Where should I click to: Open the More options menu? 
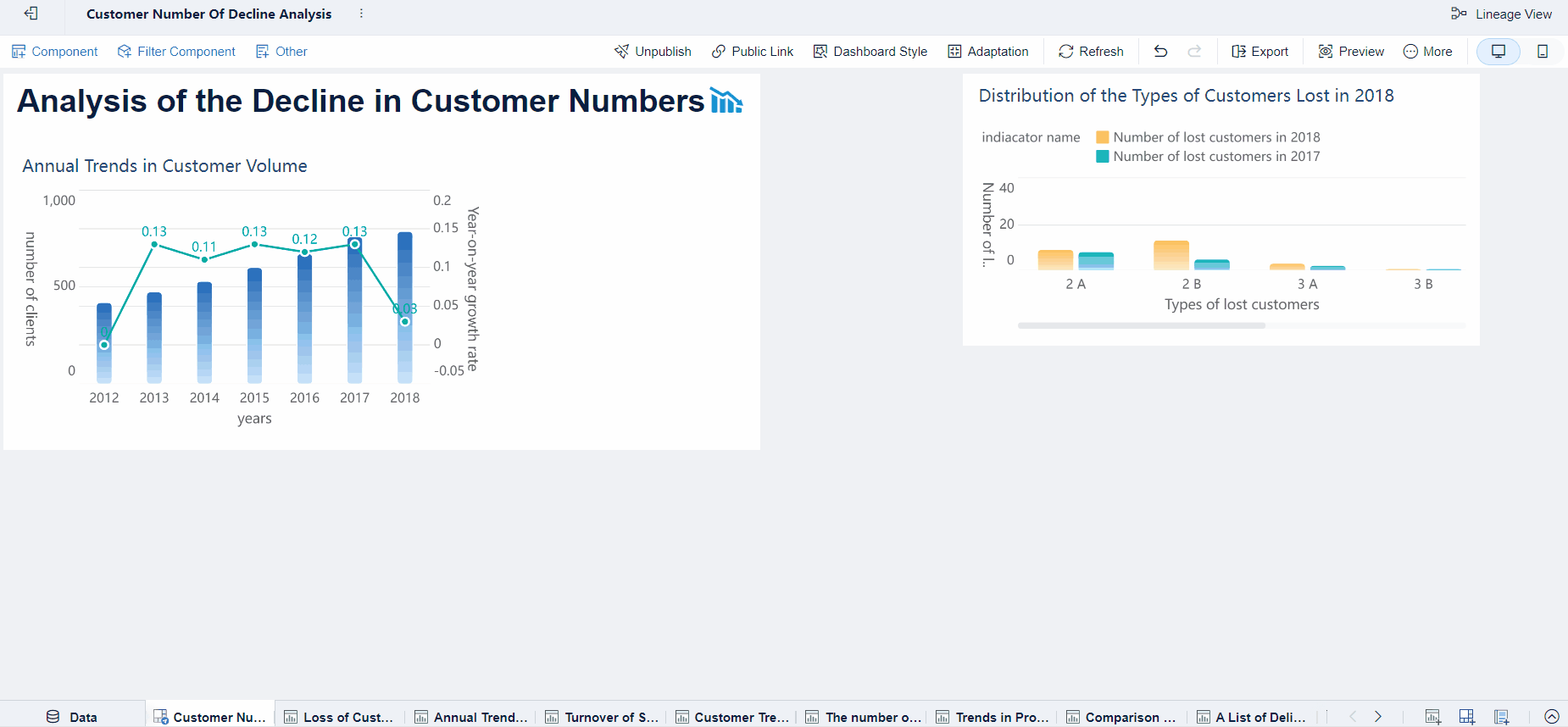point(1428,52)
